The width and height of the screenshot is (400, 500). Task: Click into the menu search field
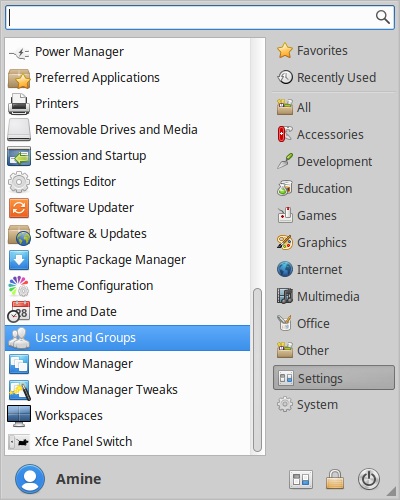200,17
